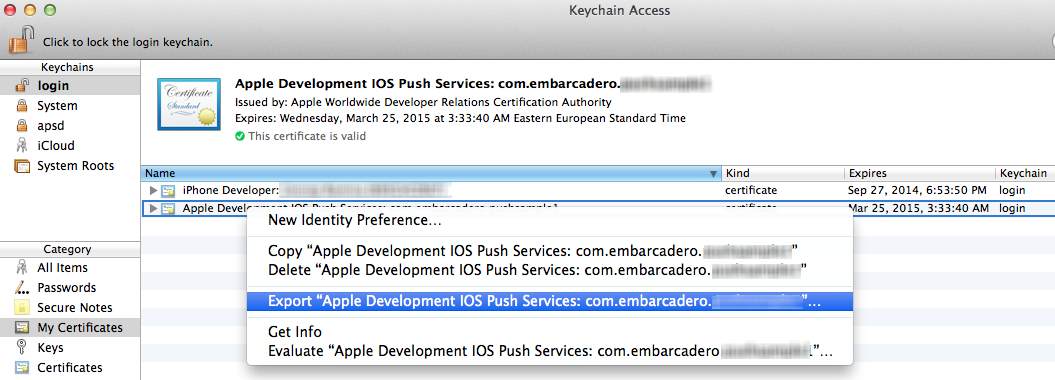Select the System keychain
This screenshot has height=380, width=1055.
pyautogui.click(x=70, y=106)
